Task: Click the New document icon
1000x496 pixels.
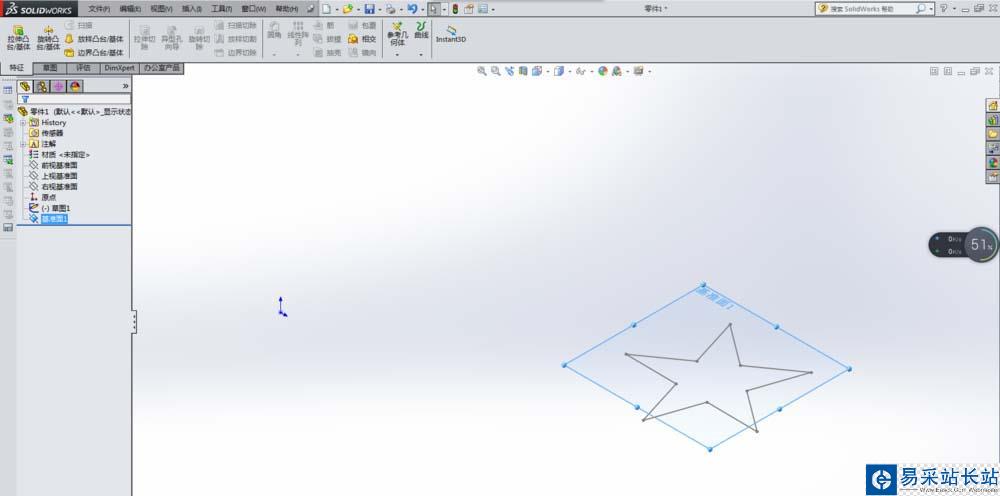Action: [326, 9]
